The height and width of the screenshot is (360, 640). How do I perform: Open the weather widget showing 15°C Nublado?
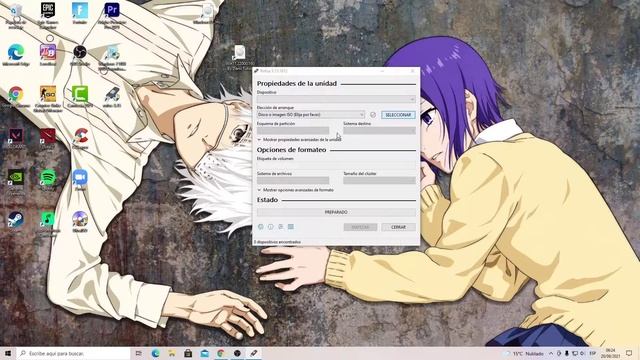tap(524, 353)
